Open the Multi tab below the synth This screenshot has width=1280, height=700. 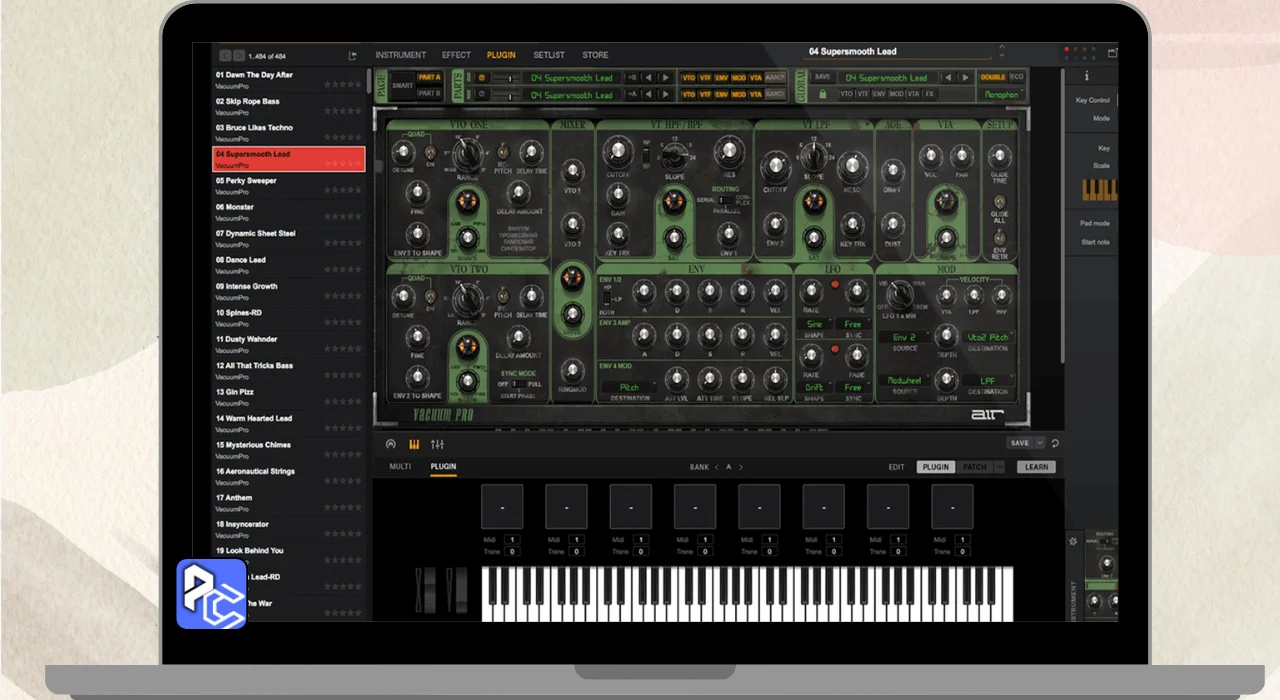(x=400, y=467)
